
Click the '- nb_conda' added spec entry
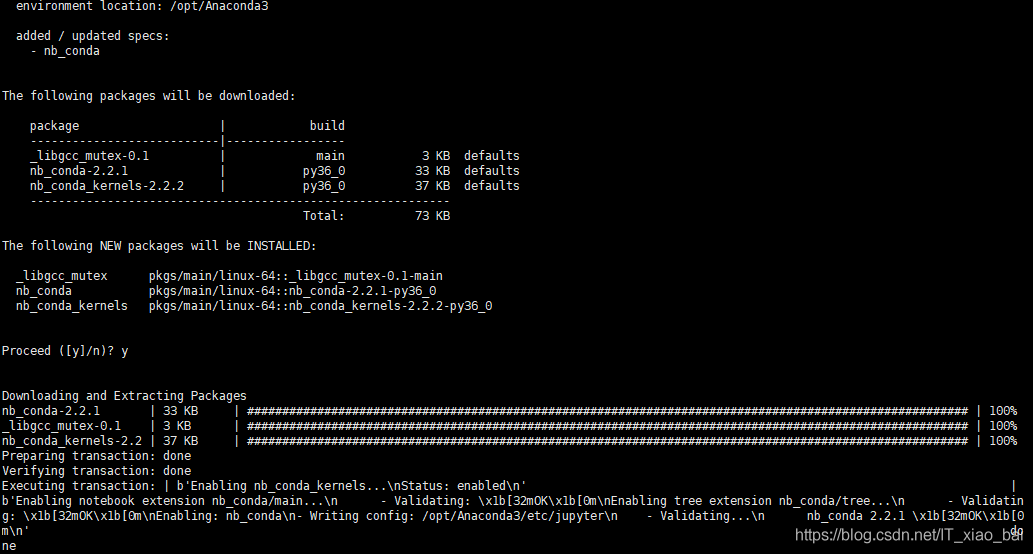pyautogui.click(x=65, y=51)
